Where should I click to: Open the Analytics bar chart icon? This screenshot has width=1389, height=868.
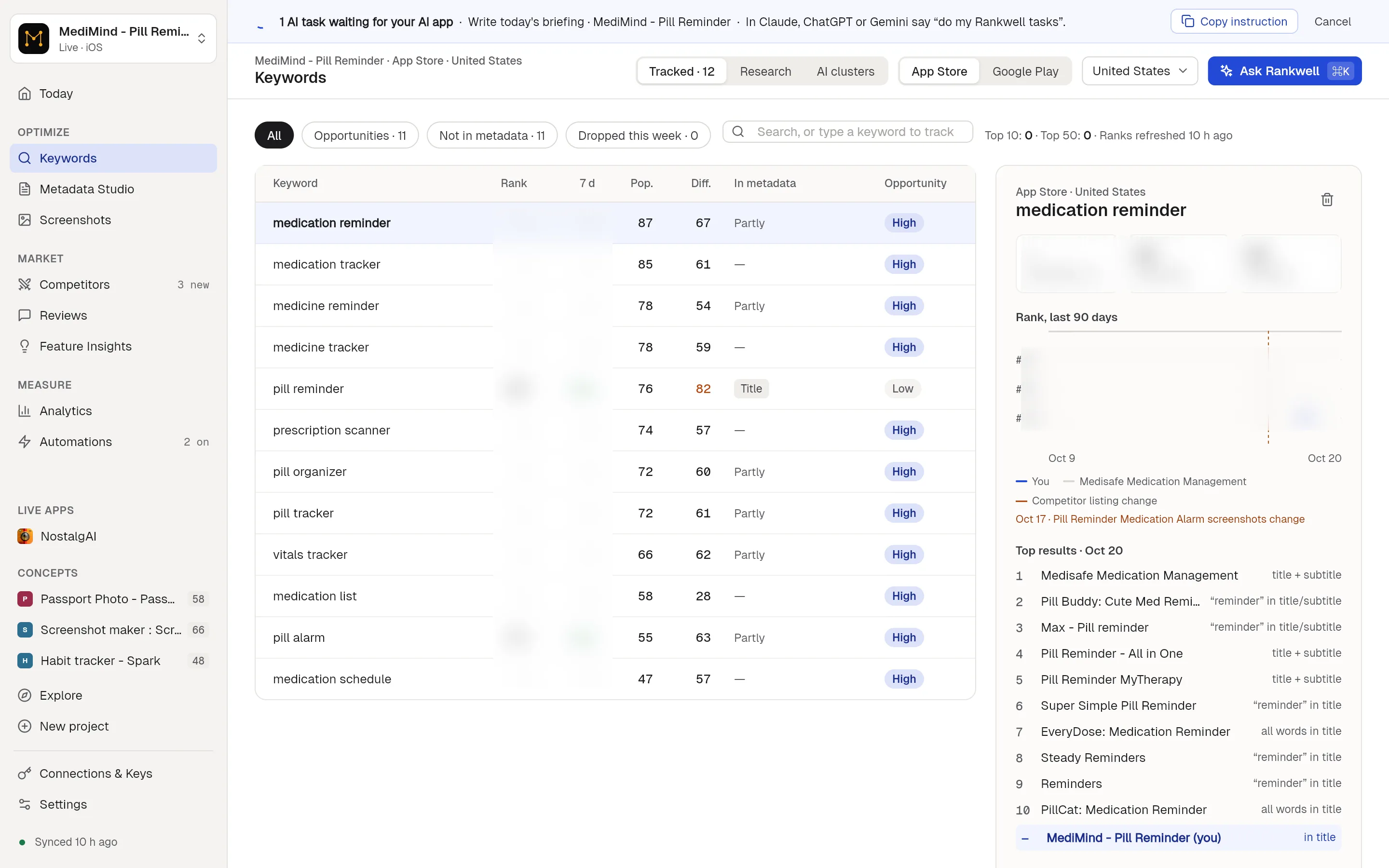pos(25,410)
